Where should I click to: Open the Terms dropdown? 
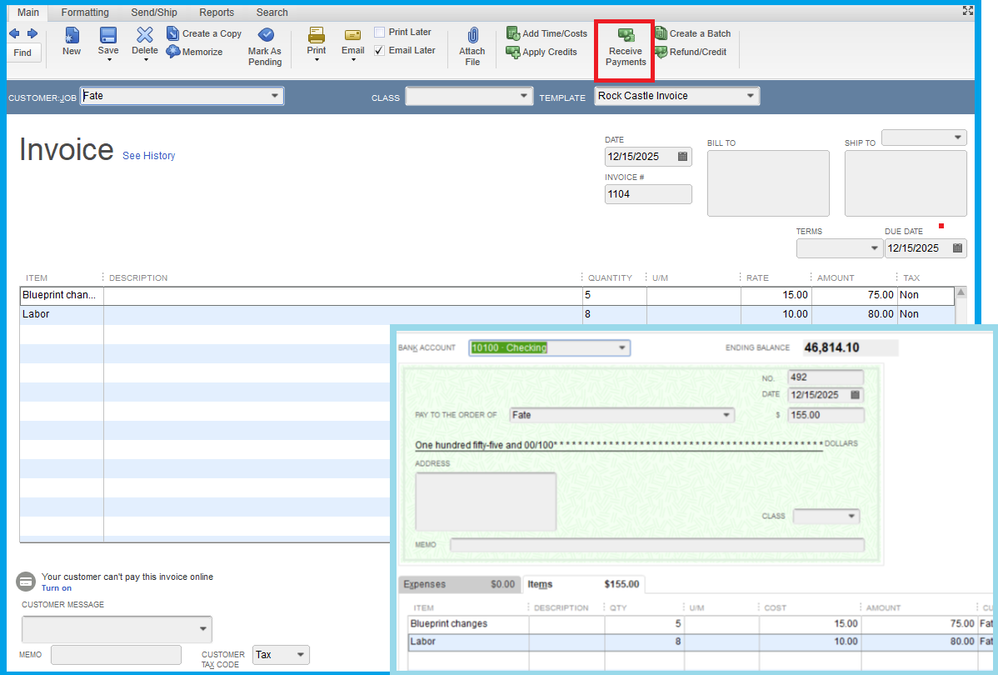point(874,248)
